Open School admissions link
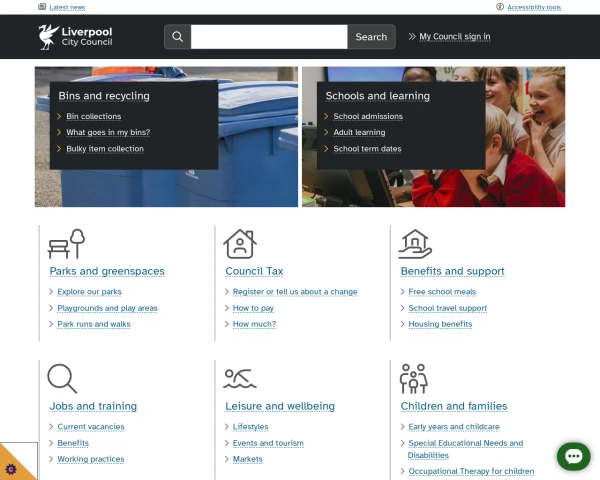Screen dimensions: 600x480 point(368,116)
